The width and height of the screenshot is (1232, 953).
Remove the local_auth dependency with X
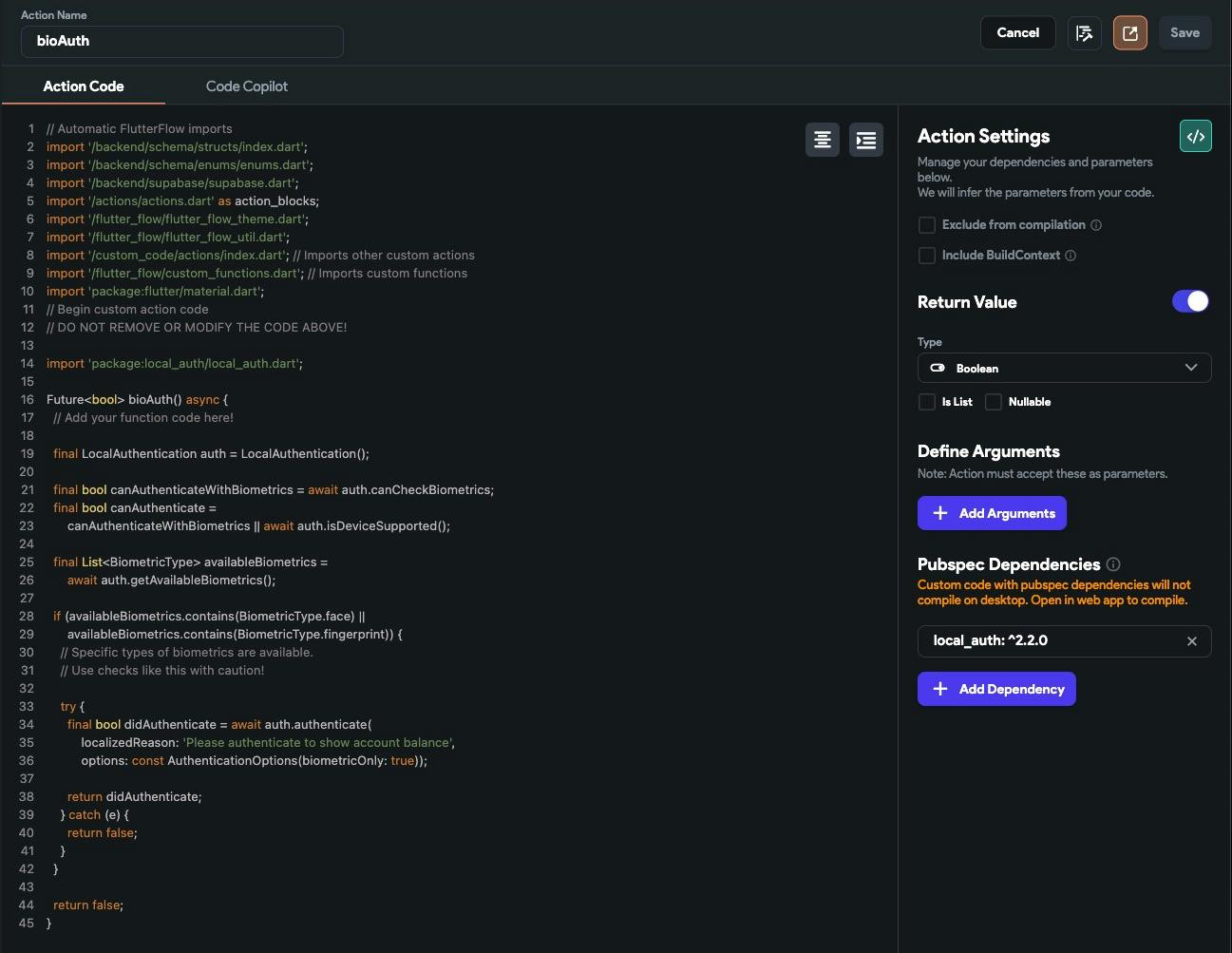(x=1191, y=641)
